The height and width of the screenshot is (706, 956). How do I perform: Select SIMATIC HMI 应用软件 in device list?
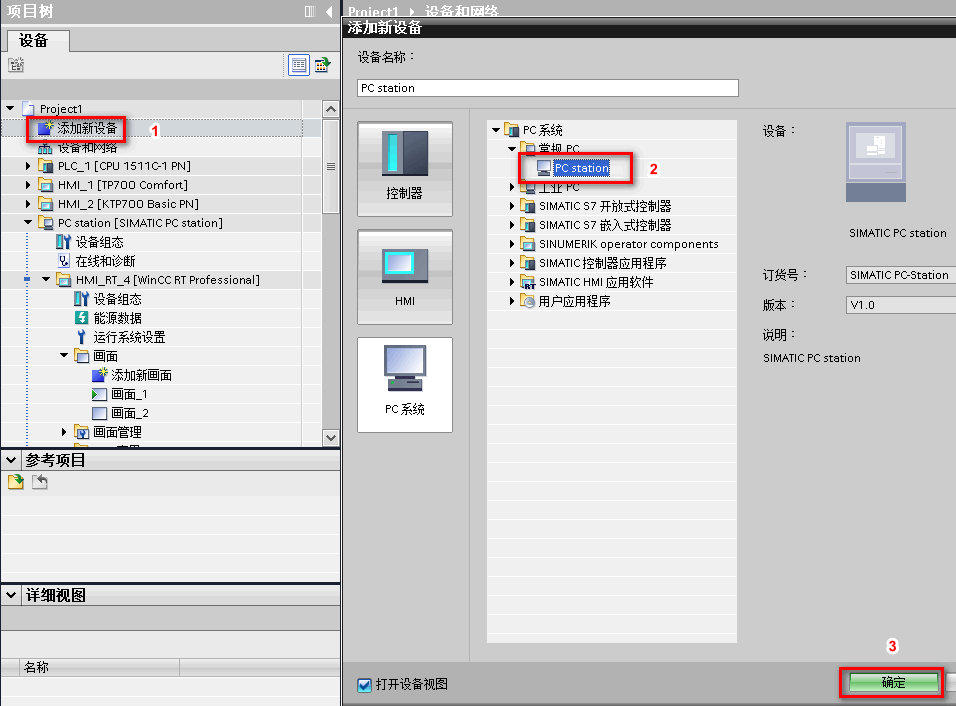596,282
